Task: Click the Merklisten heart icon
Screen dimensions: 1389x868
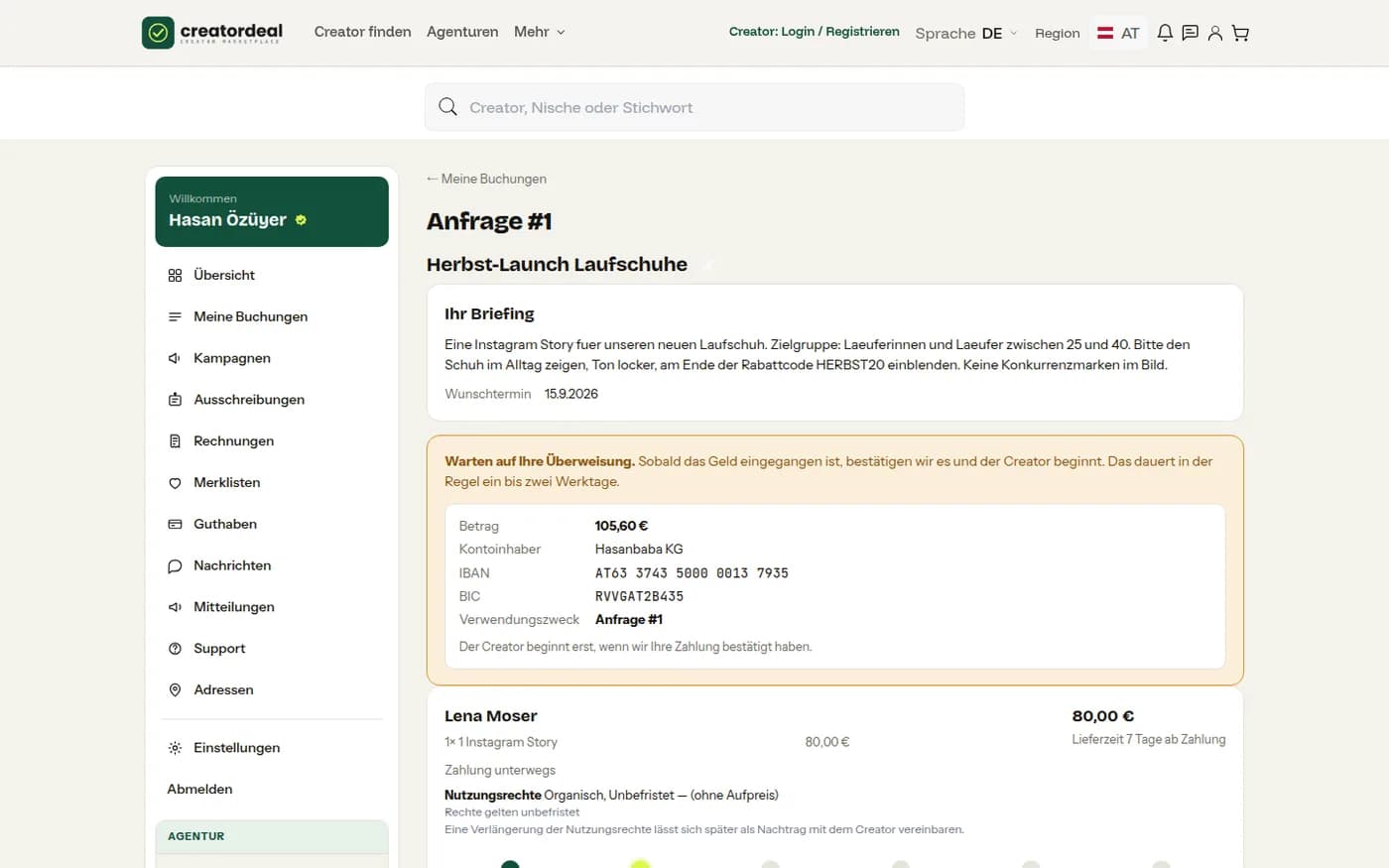Action: coord(175,482)
